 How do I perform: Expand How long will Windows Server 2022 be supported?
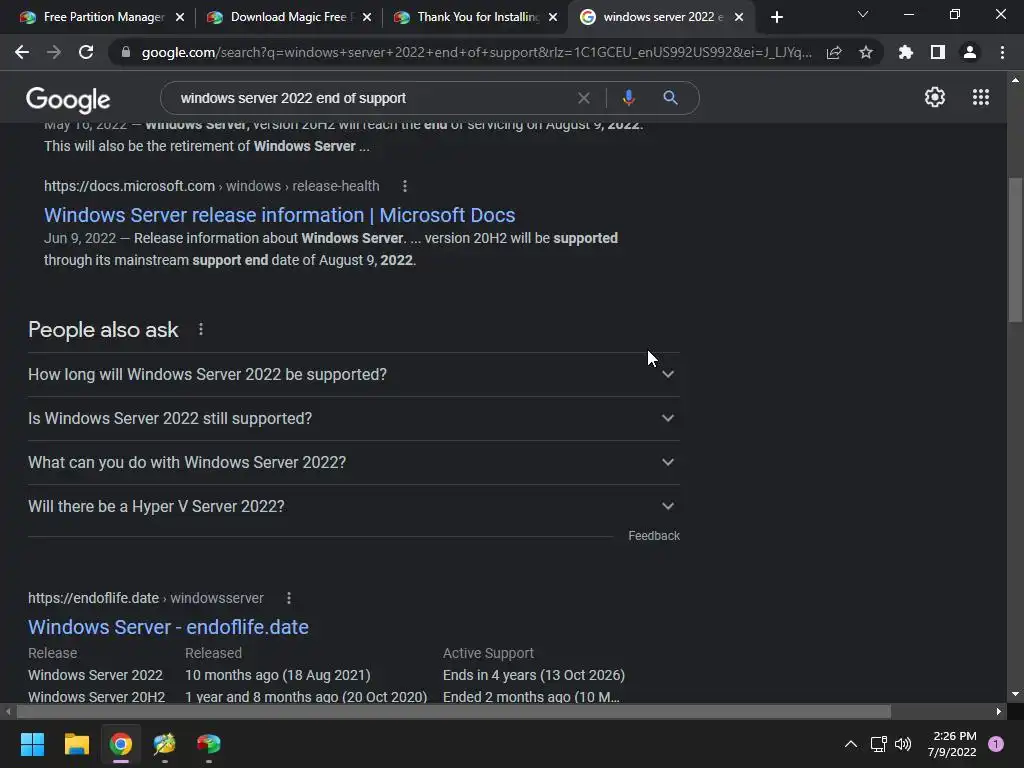[x=353, y=375]
